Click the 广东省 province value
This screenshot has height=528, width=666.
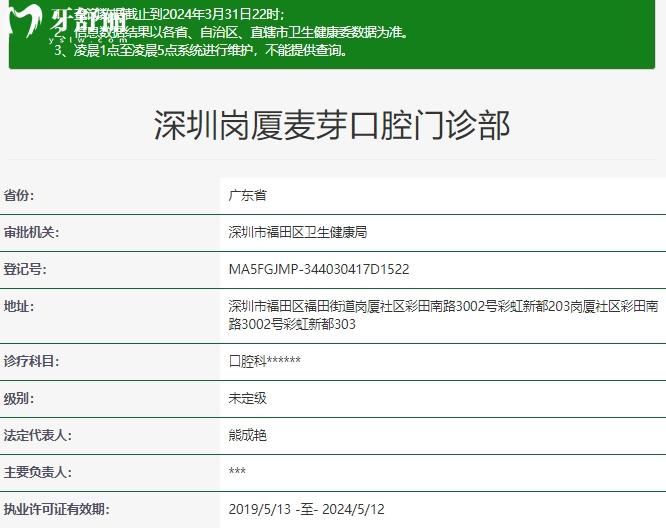coord(248,195)
